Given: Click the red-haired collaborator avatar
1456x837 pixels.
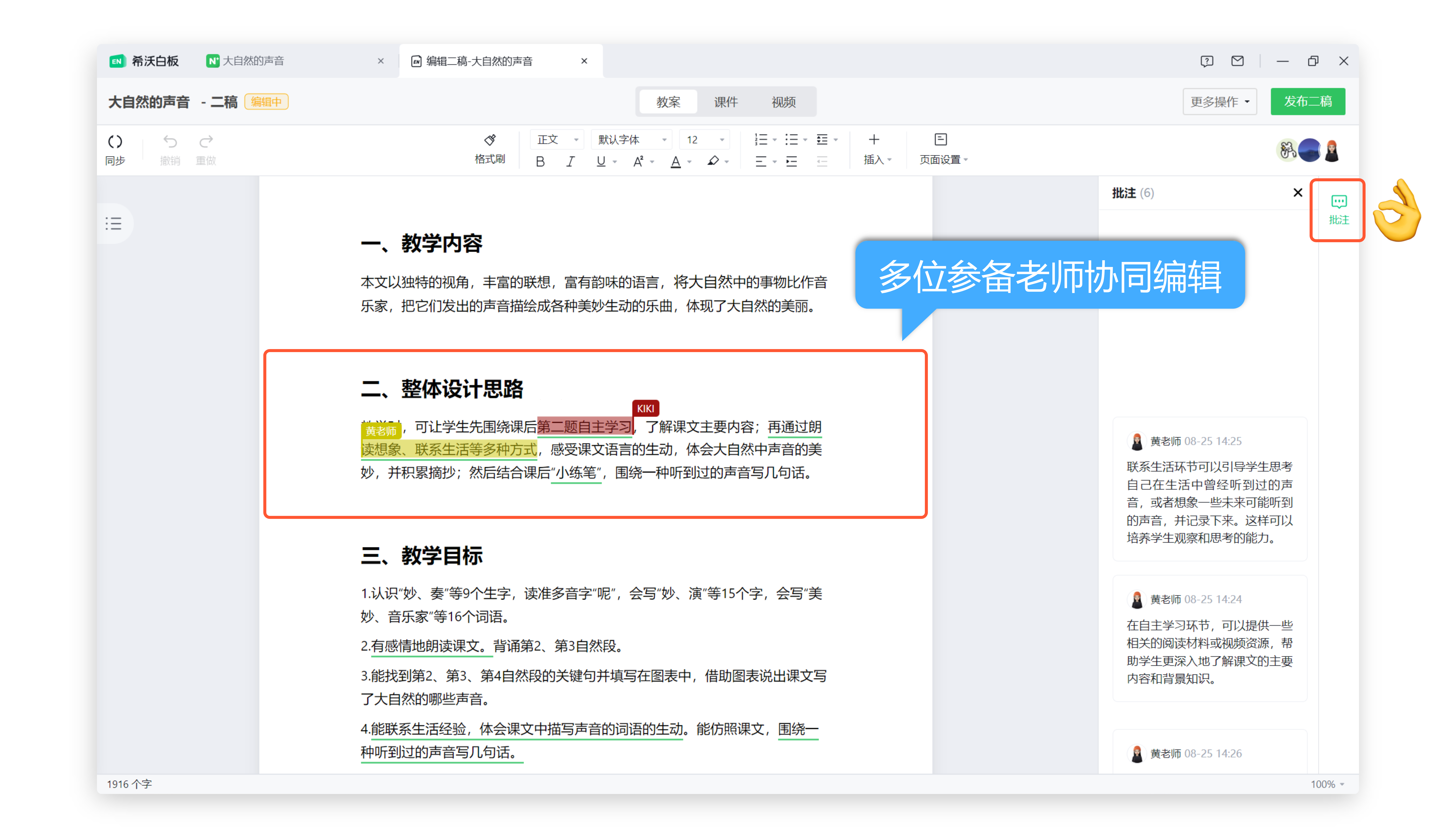Looking at the screenshot, I should point(1331,151).
